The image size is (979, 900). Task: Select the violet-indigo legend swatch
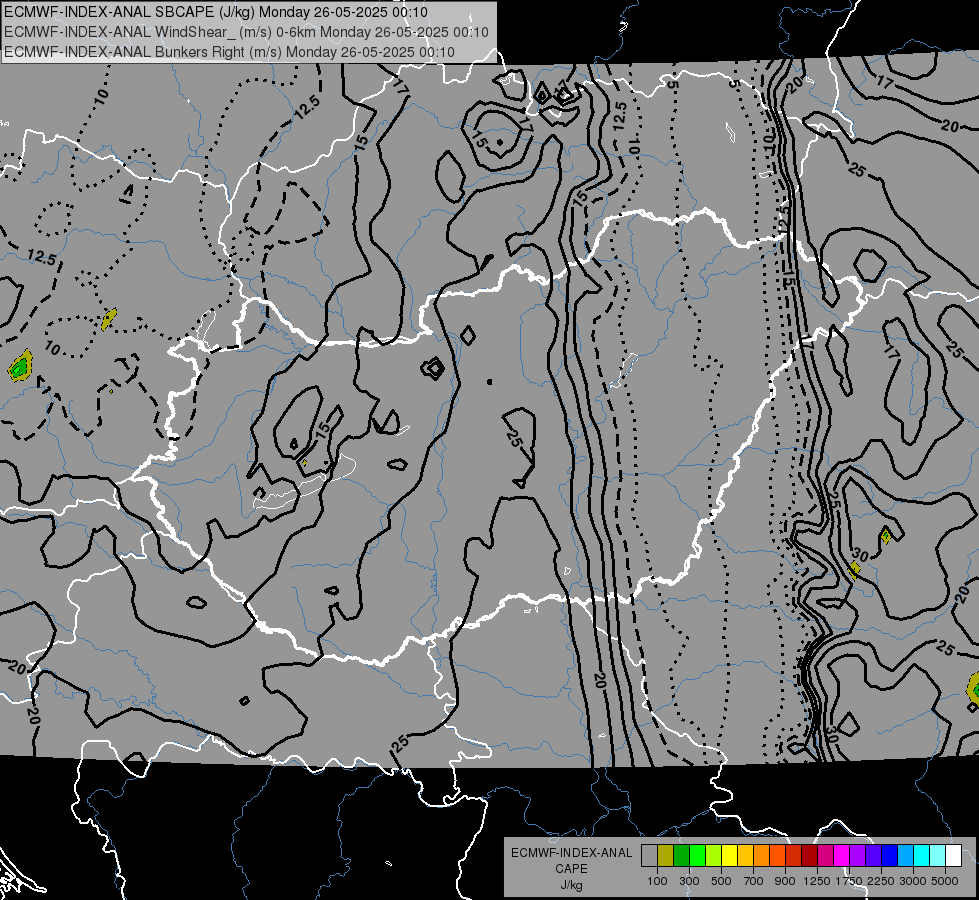coord(874,856)
